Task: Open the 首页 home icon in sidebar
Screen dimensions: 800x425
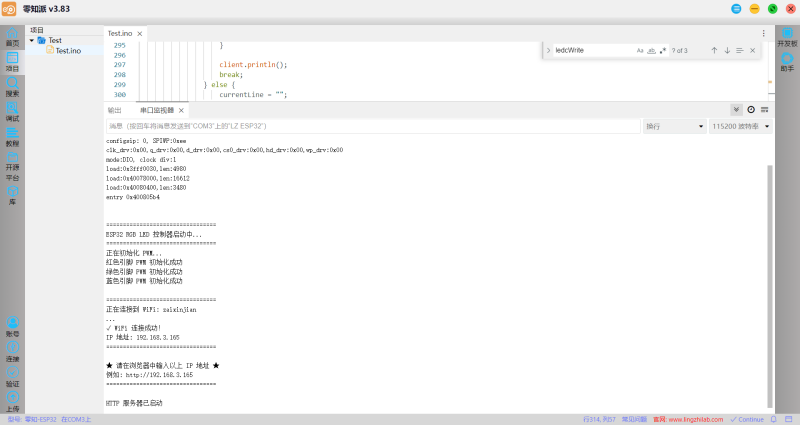Action: pyautogui.click(x=12, y=38)
